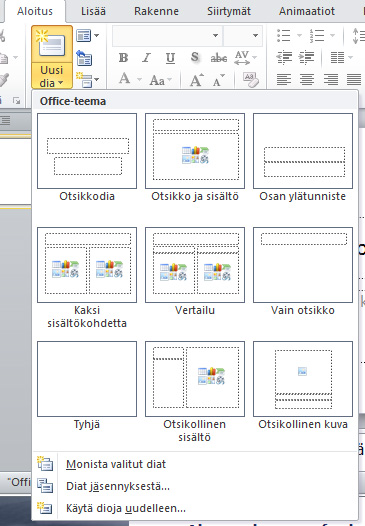Open the font name combo box
The width and height of the screenshot is (365, 526).
tap(167, 35)
